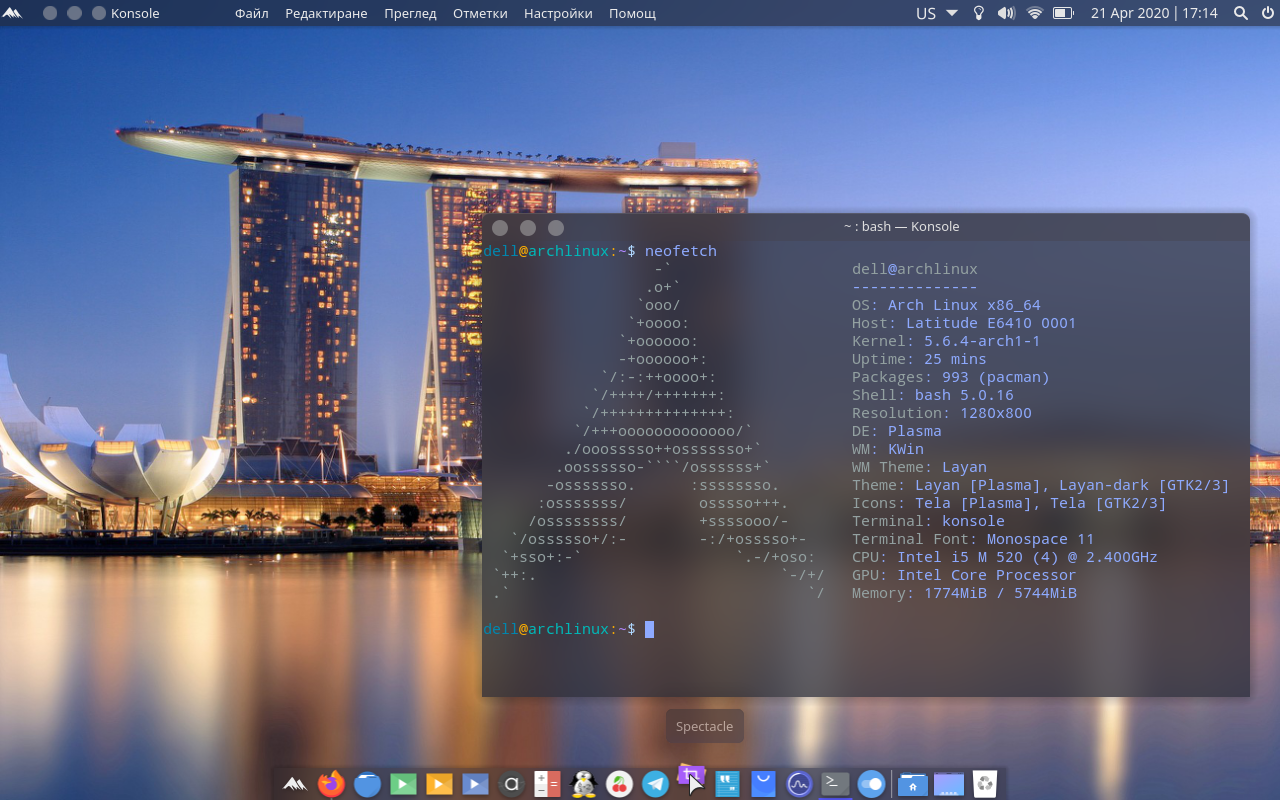
Task: Click 'Terminal: konsole' line
Action: pos(928,521)
